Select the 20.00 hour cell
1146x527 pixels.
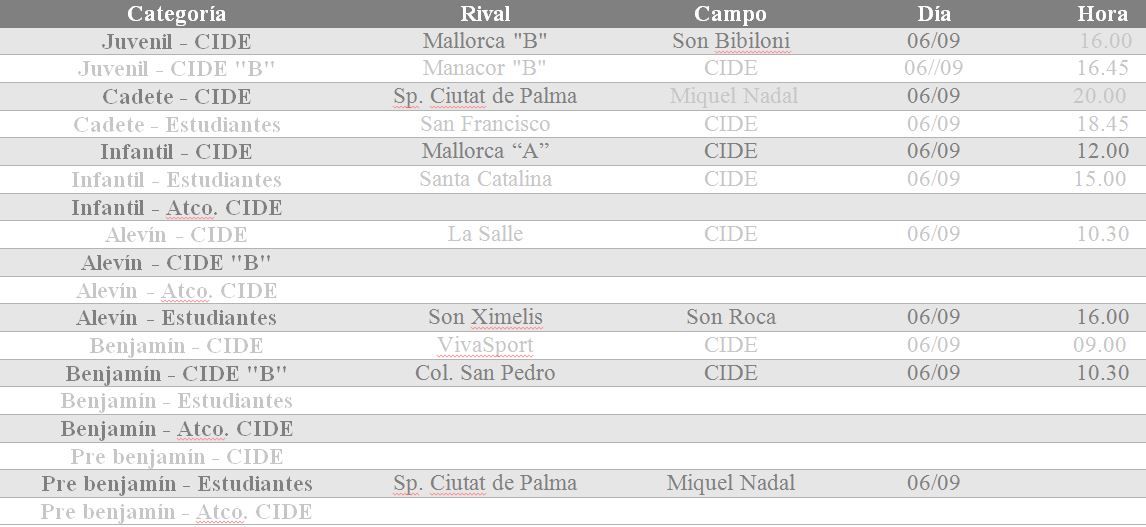coord(1099,97)
